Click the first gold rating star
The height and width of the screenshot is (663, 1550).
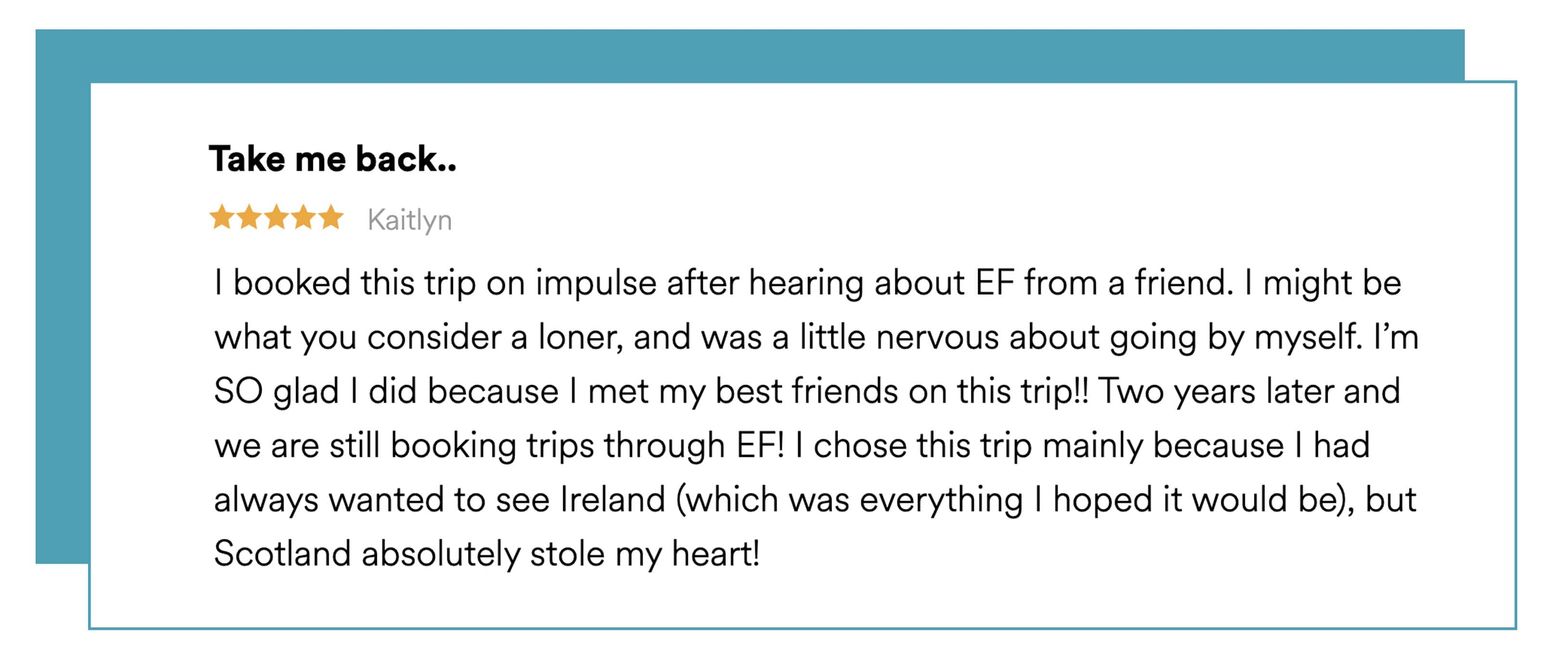pos(222,217)
